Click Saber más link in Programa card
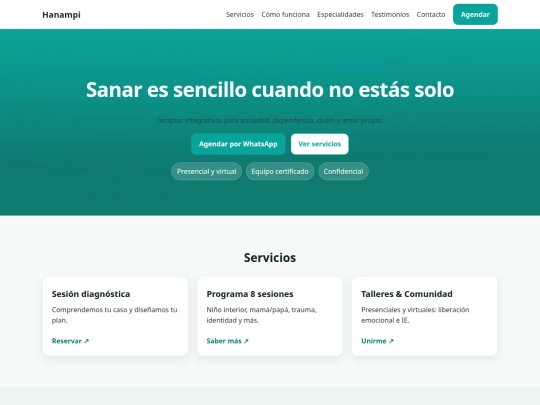The width and height of the screenshot is (540, 405). point(227,341)
